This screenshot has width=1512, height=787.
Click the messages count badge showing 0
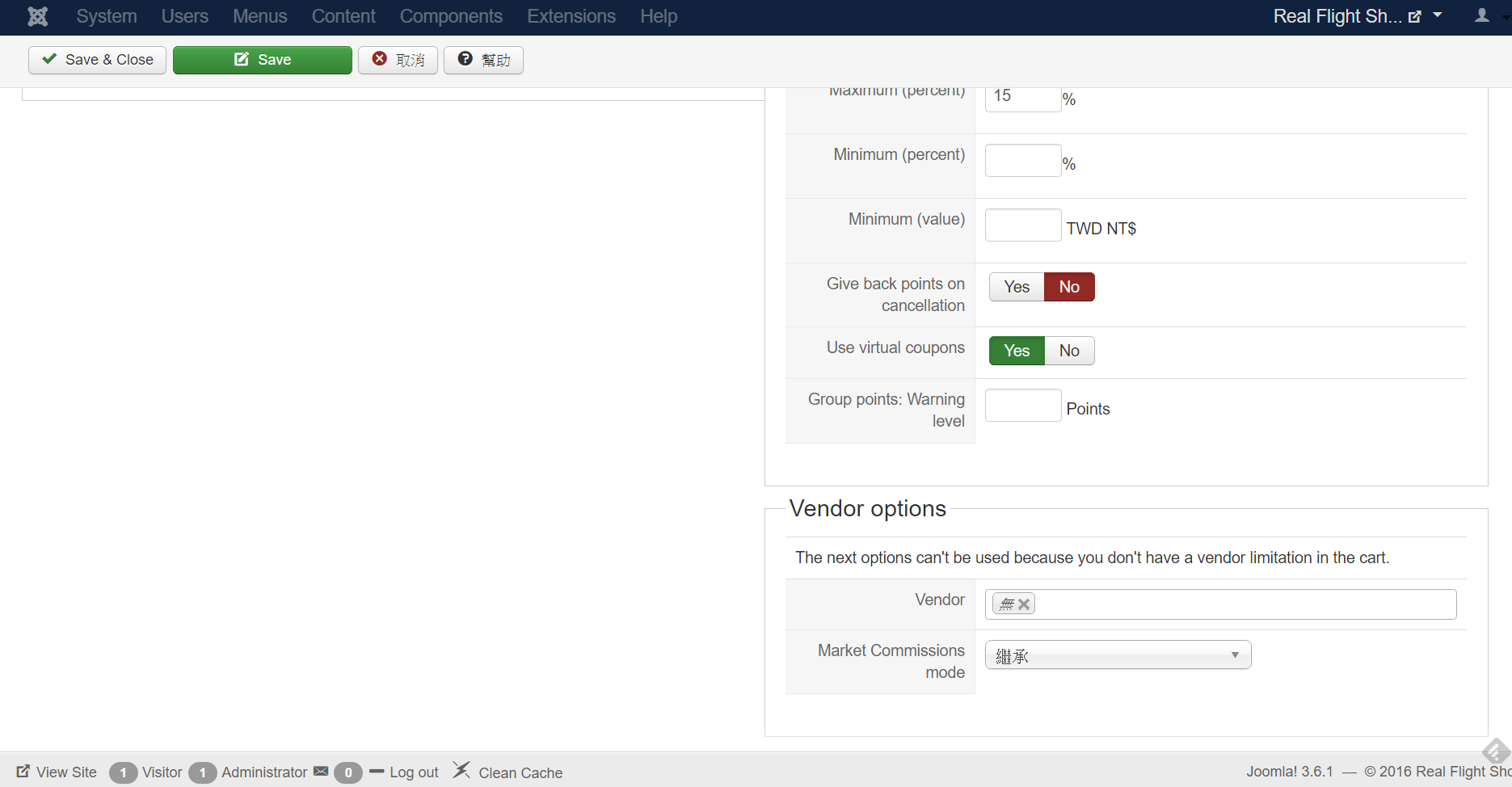click(x=348, y=772)
